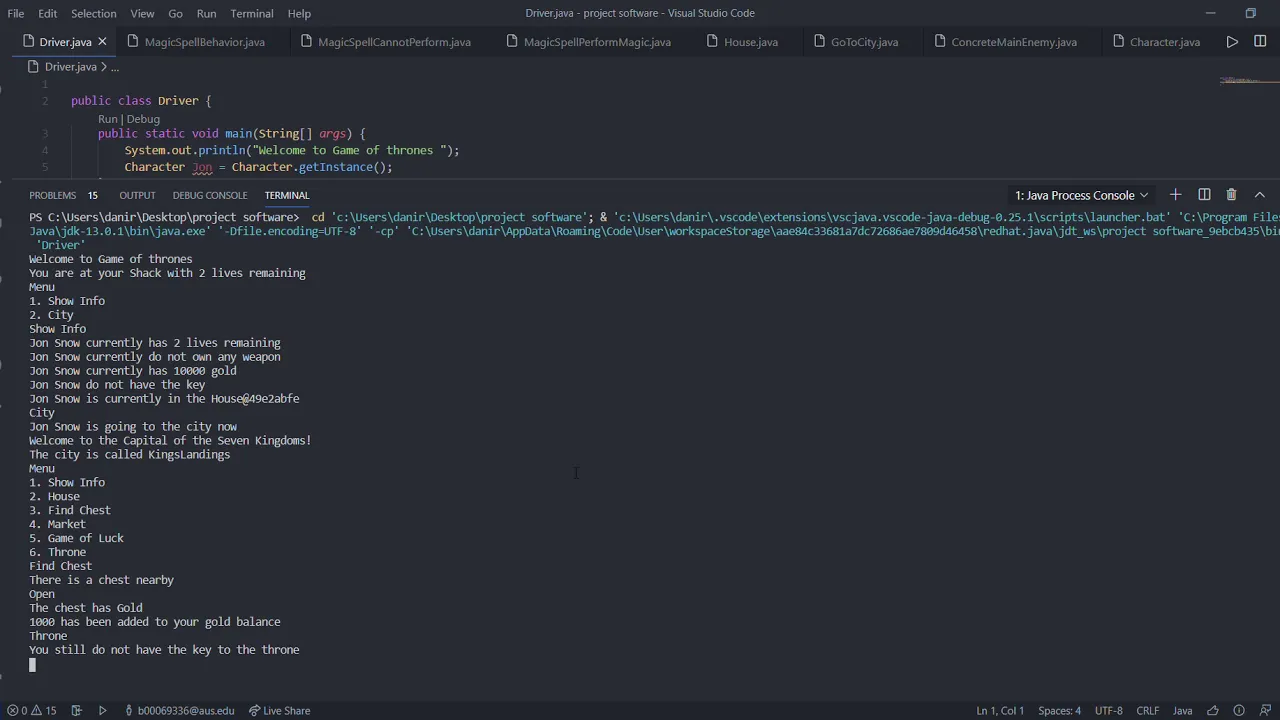Restore down the VS Code window
This screenshot has height=720, width=1280.
coord(1250,13)
